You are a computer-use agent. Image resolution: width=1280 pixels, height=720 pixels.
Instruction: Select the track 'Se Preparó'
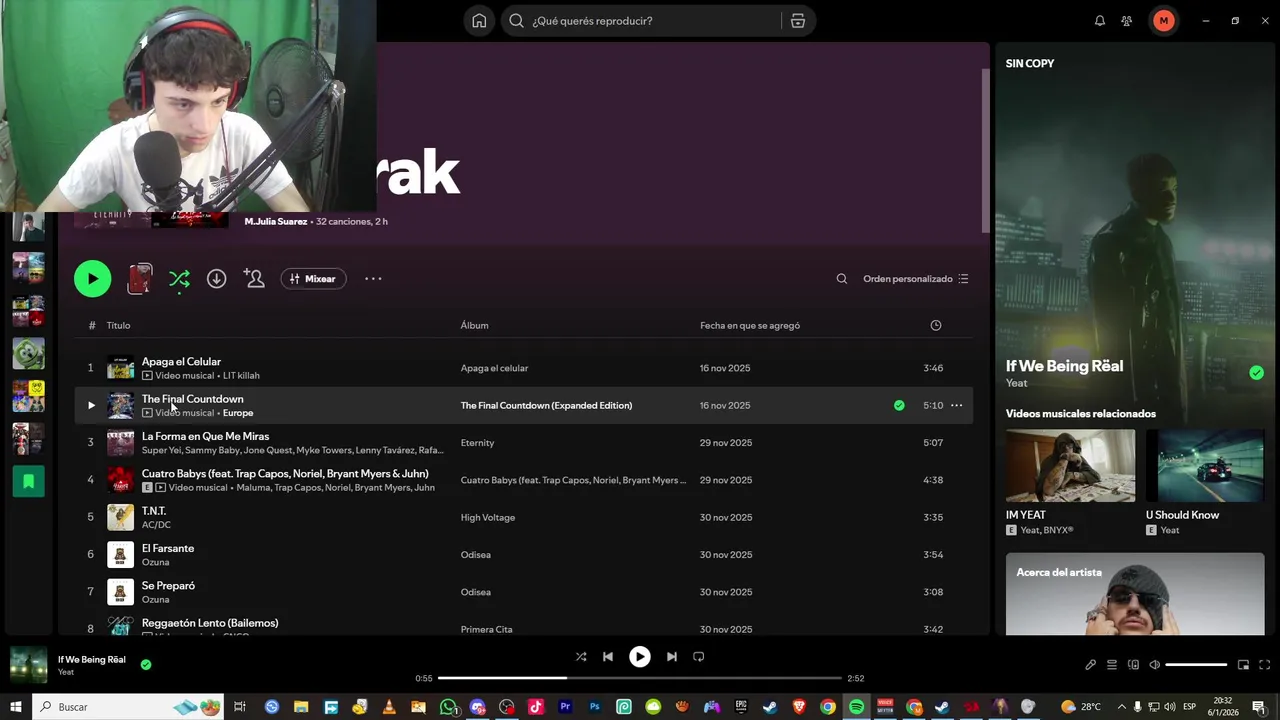pos(168,585)
